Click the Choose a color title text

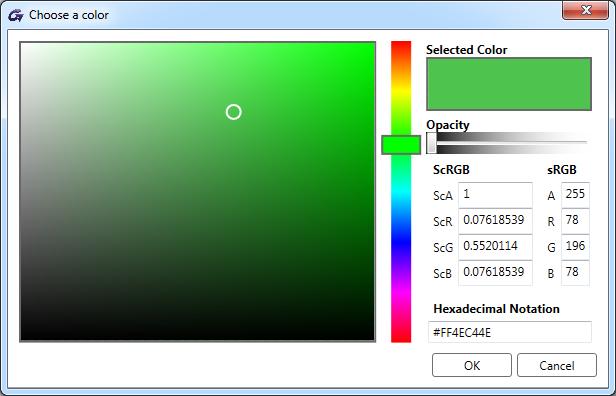pos(69,15)
